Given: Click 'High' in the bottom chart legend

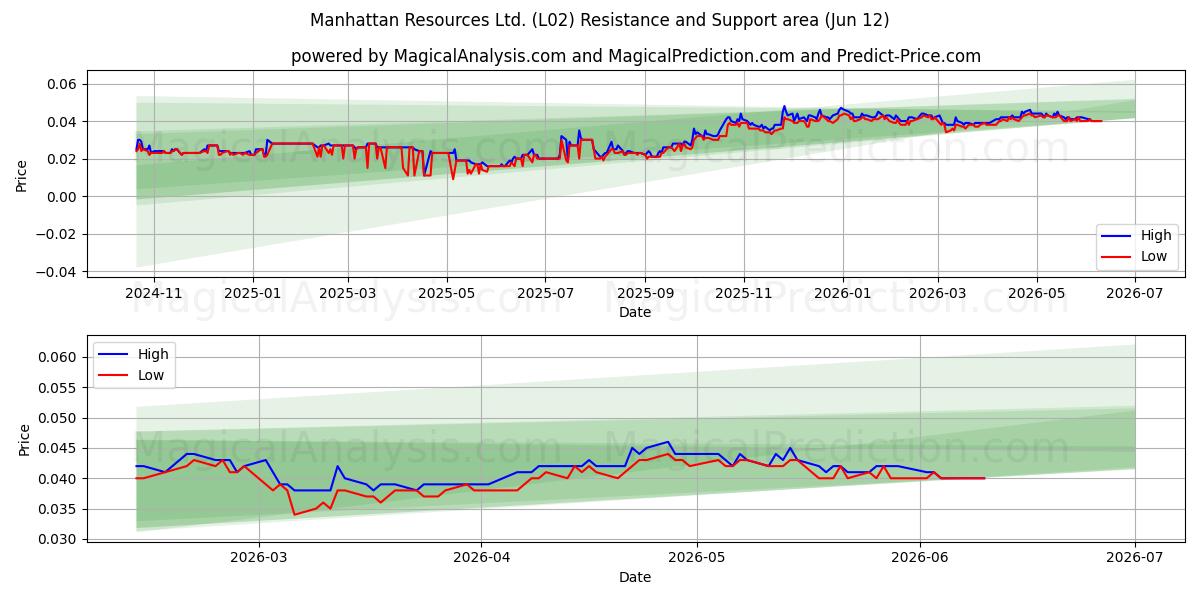Looking at the screenshot, I should (153, 354).
